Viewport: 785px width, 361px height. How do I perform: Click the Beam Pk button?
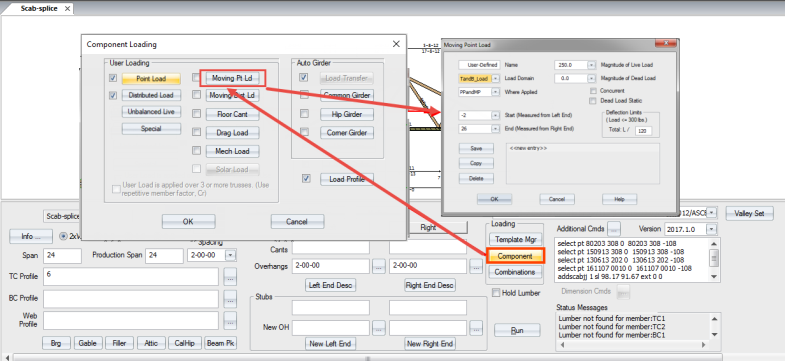pyautogui.click(x=220, y=343)
